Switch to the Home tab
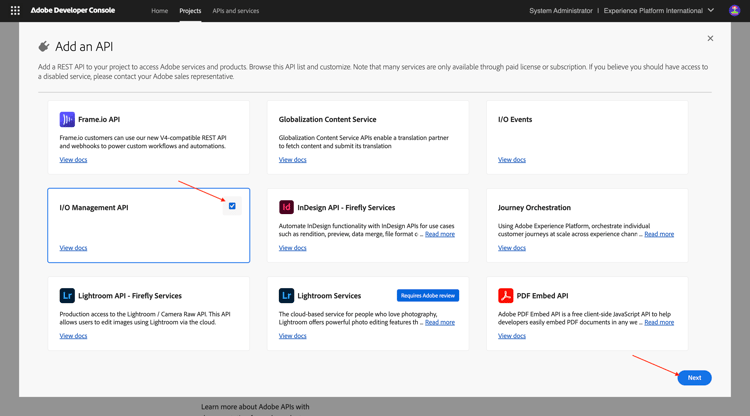Viewport: 750px width, 416px height. click(159, 11)
